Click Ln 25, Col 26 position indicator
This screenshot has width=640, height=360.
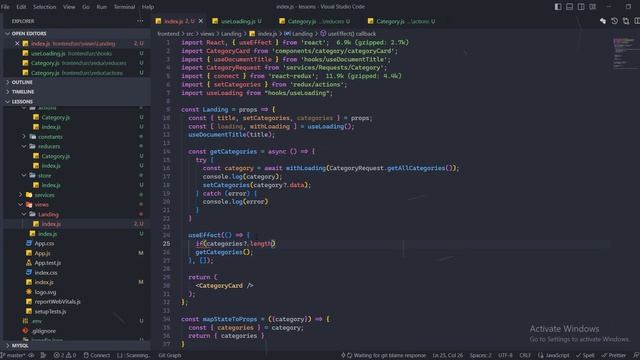[448, 356]
